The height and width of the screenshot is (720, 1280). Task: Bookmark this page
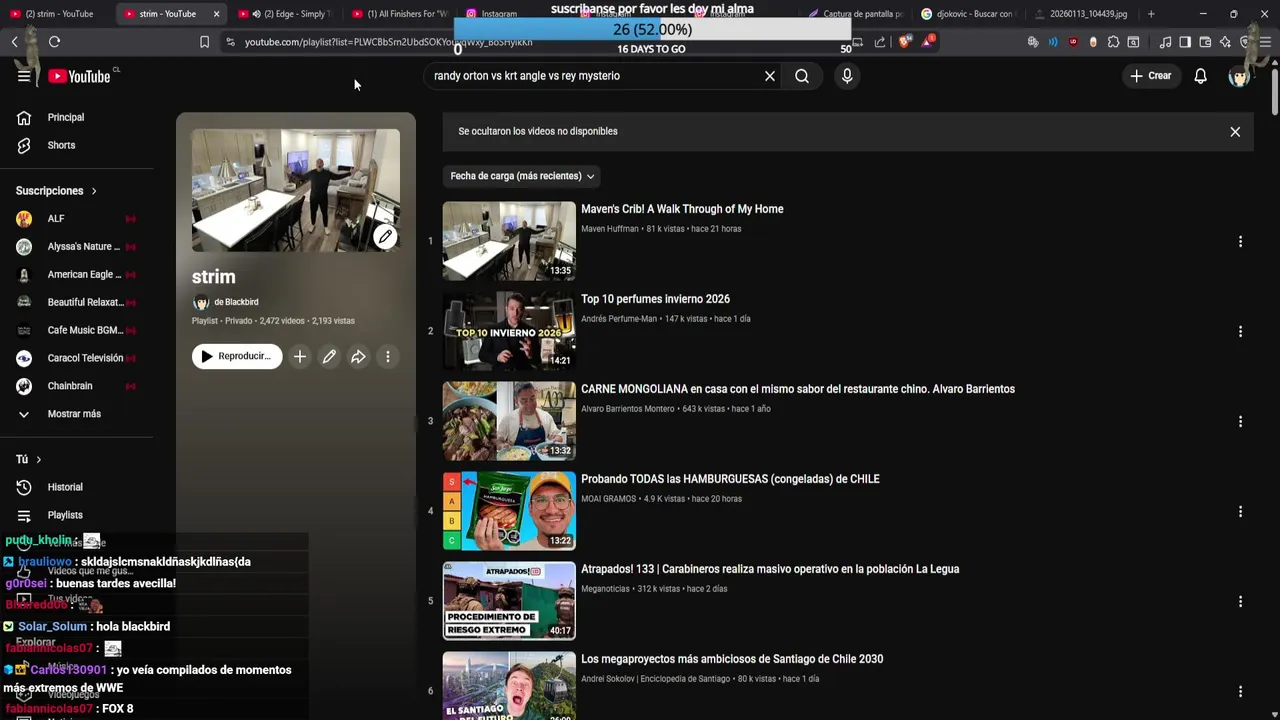click(204, 42)
